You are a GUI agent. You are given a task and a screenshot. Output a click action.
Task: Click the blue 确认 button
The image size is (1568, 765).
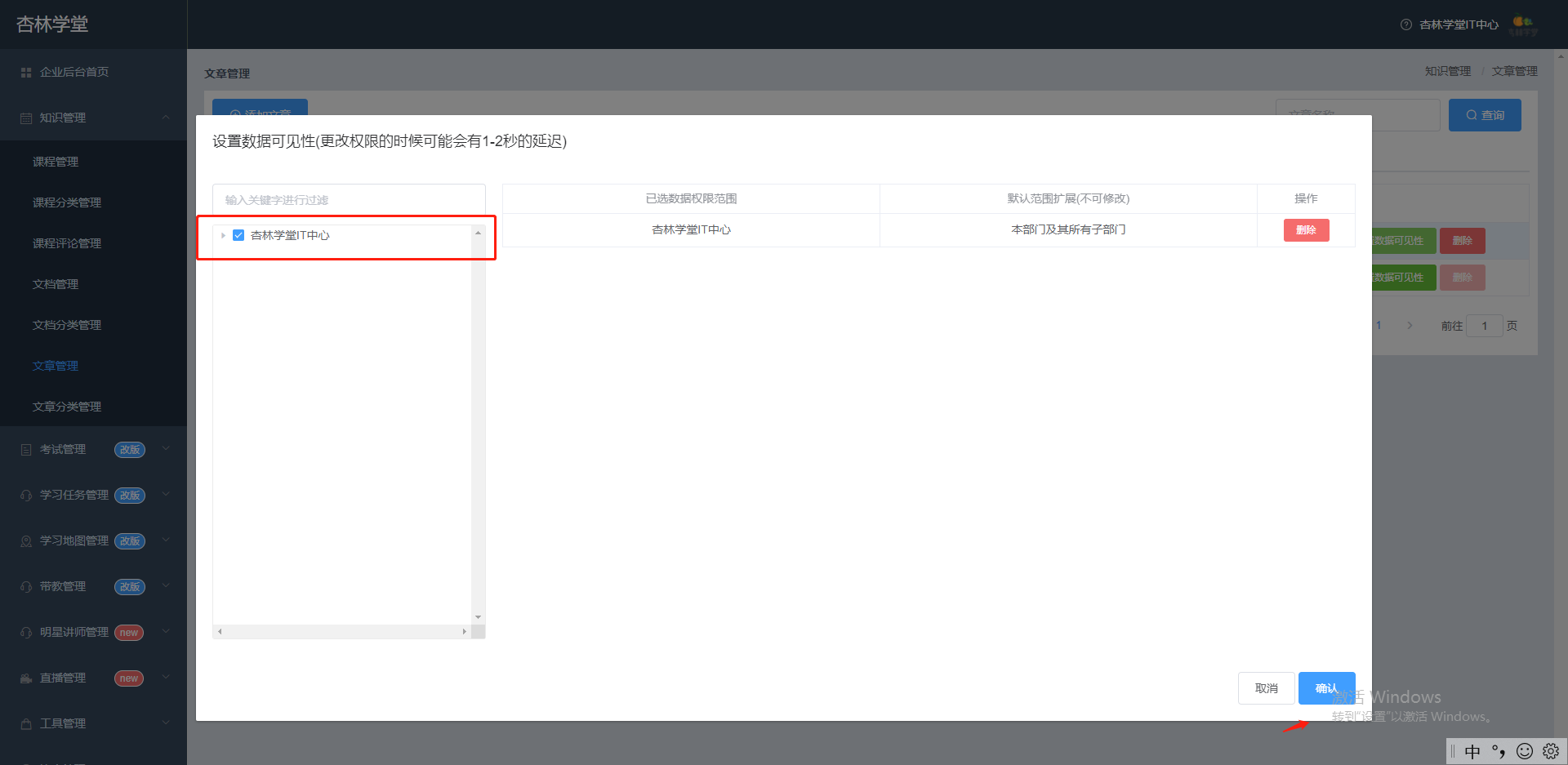pyautogui.click(x=1326, y=688)
